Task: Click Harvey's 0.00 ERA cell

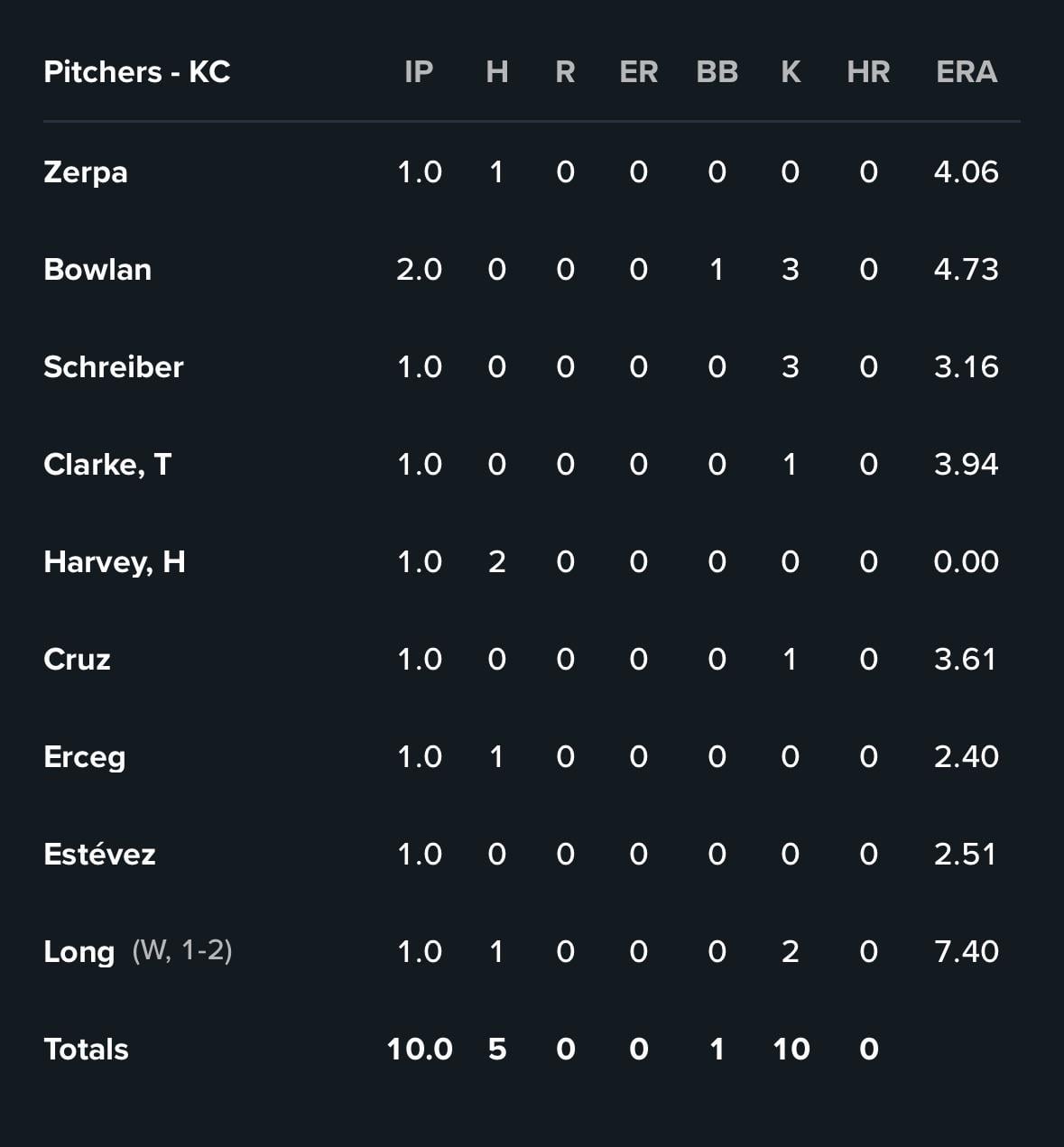Action: tap(967, 562)
